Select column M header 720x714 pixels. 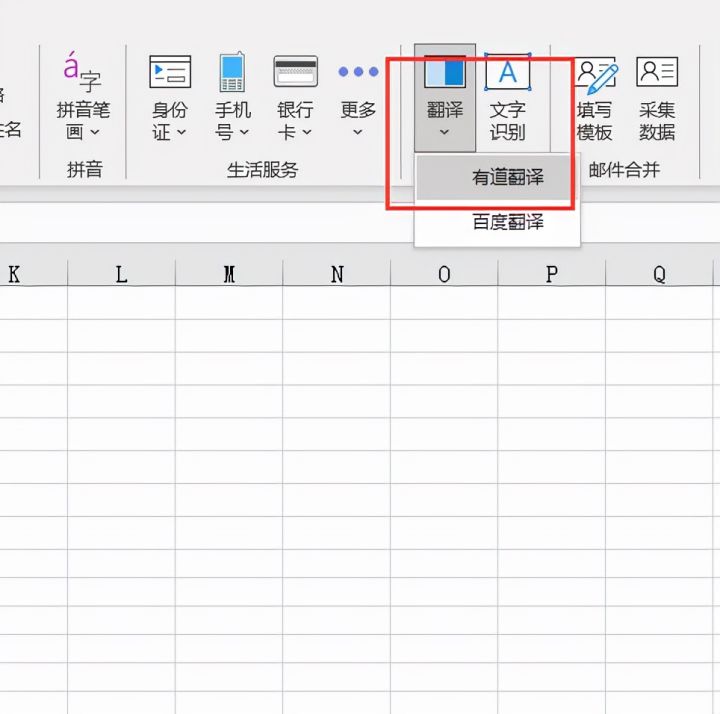229,275
